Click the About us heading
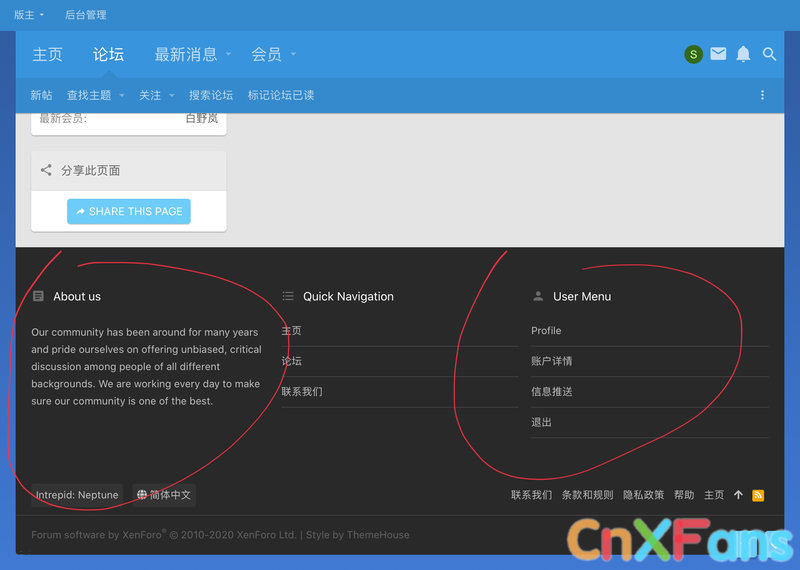Image resolution: width=800 pixels, height=570 pixels. pos(77,296)
